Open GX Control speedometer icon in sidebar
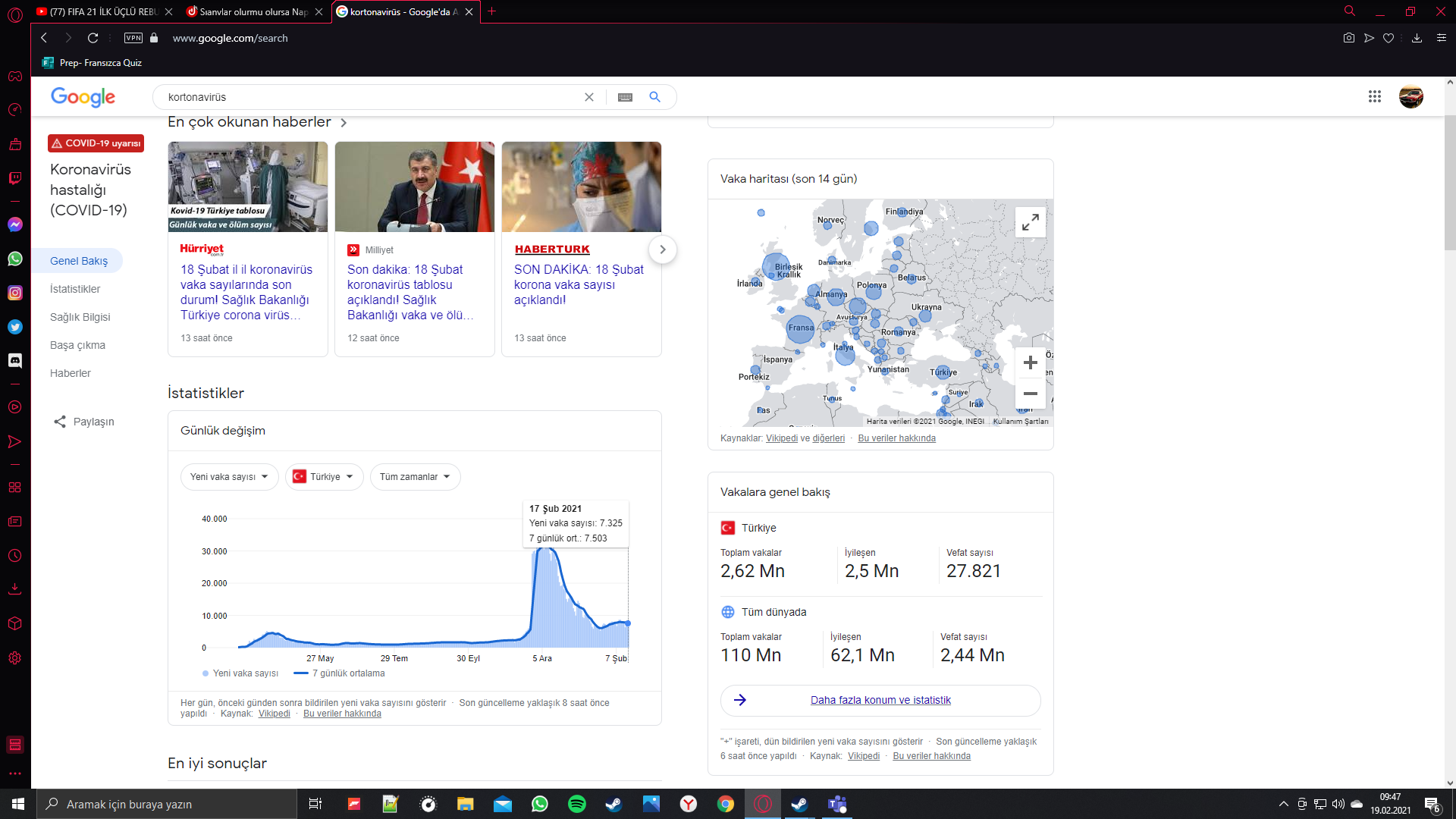The width and height of the screenshot is (1456, 819). pos(15,110)
